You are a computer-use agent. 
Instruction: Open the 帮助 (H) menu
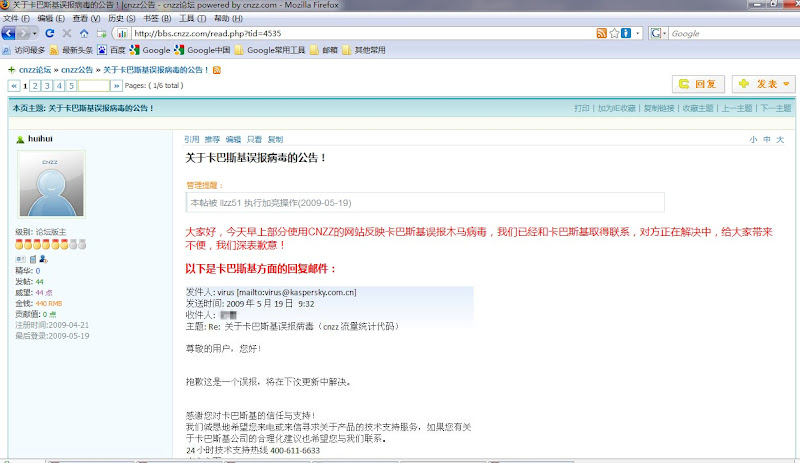click(228, 18)
